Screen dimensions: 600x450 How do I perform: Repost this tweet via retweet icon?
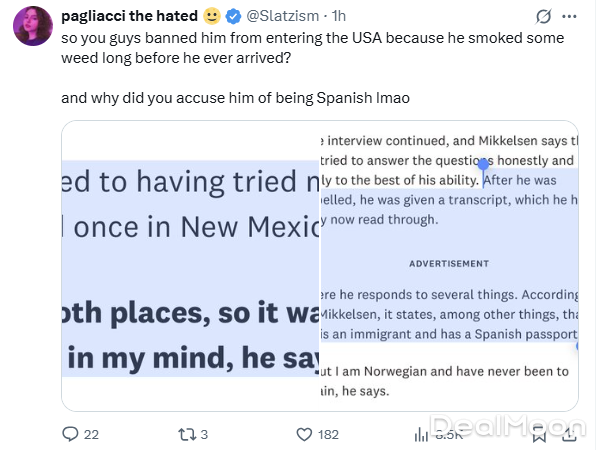pyautogui.click(x=184, y=434)
